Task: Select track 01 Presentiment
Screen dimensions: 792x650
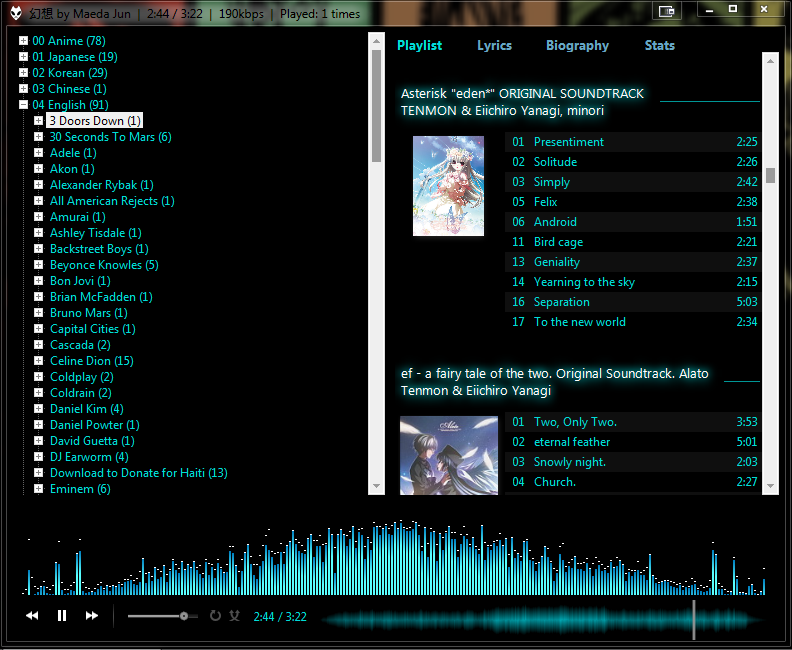Action: (633, 142)
